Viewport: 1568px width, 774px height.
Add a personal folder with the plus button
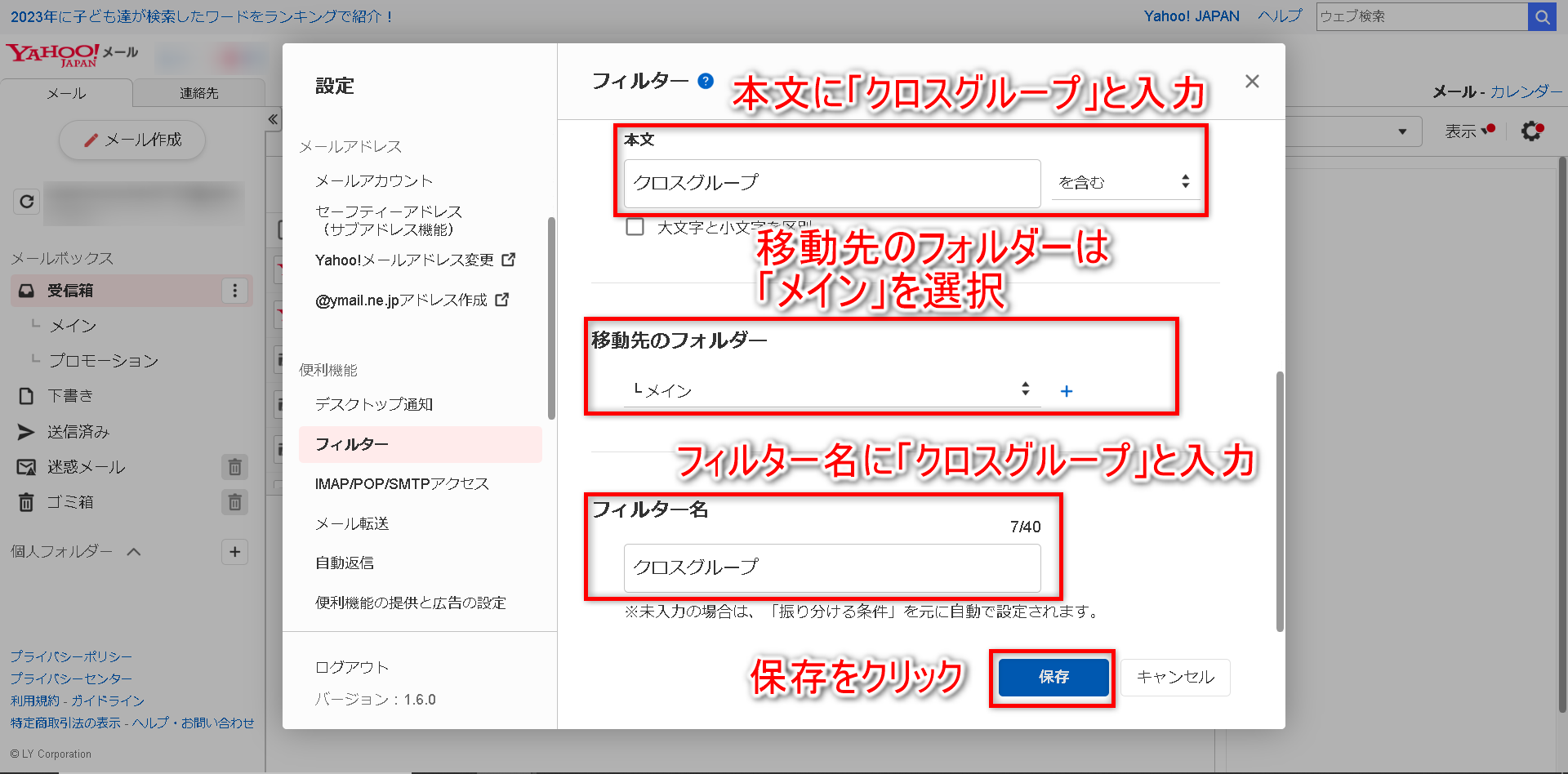tap(234, 552)
